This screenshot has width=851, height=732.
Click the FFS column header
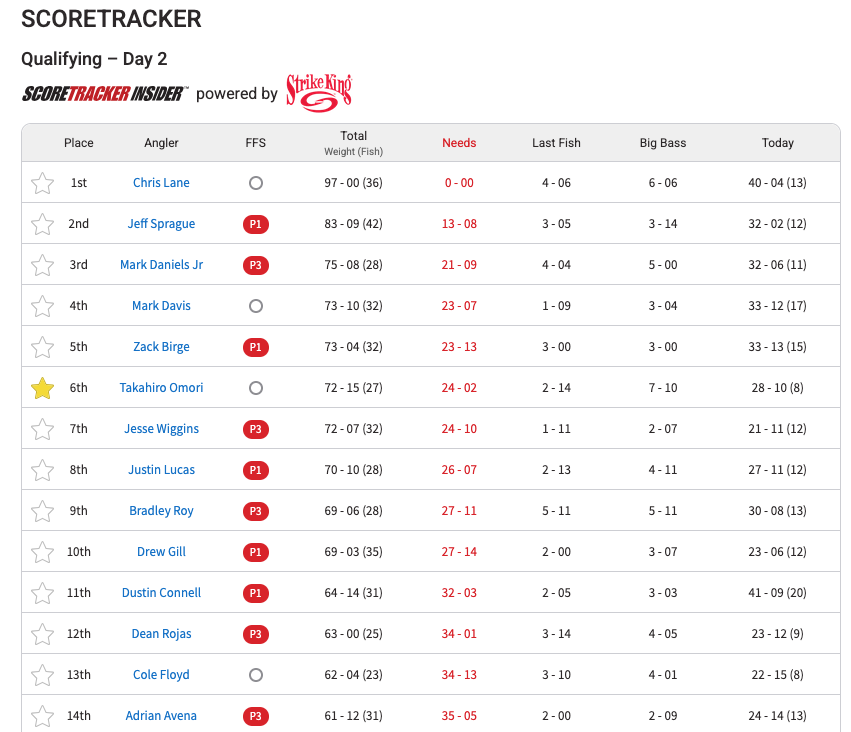[x=256, y=143]
